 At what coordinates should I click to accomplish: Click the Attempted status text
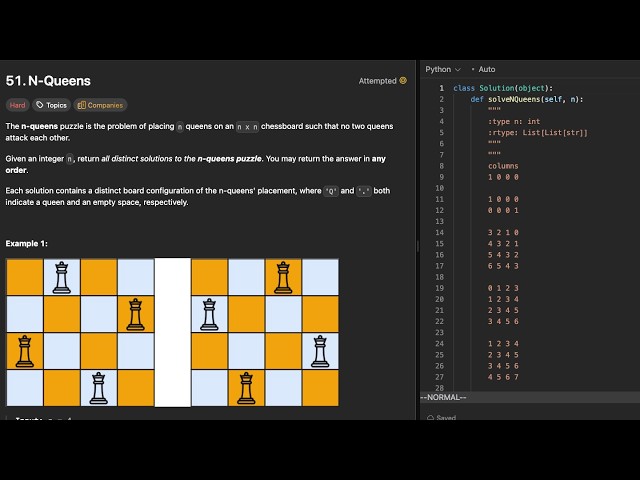(378, 81)
